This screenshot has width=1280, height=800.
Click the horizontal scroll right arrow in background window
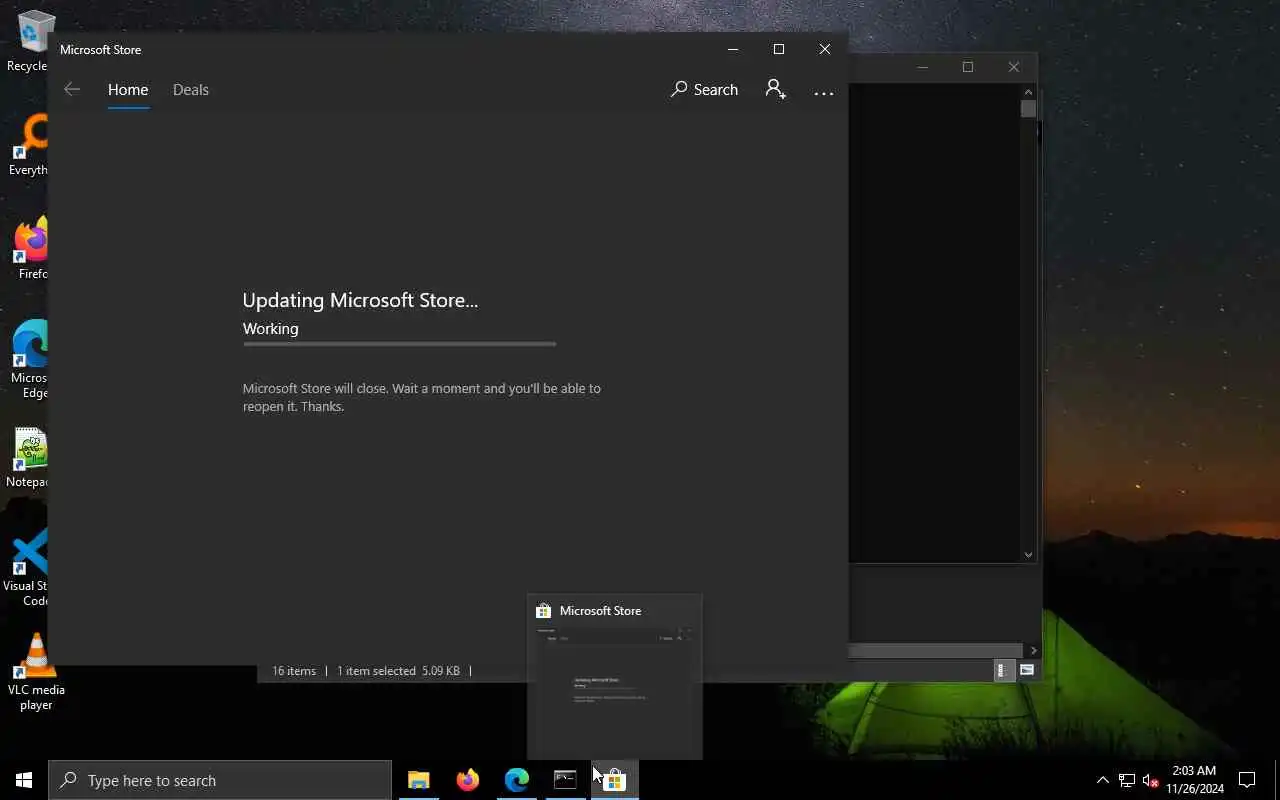[1033, 650]
